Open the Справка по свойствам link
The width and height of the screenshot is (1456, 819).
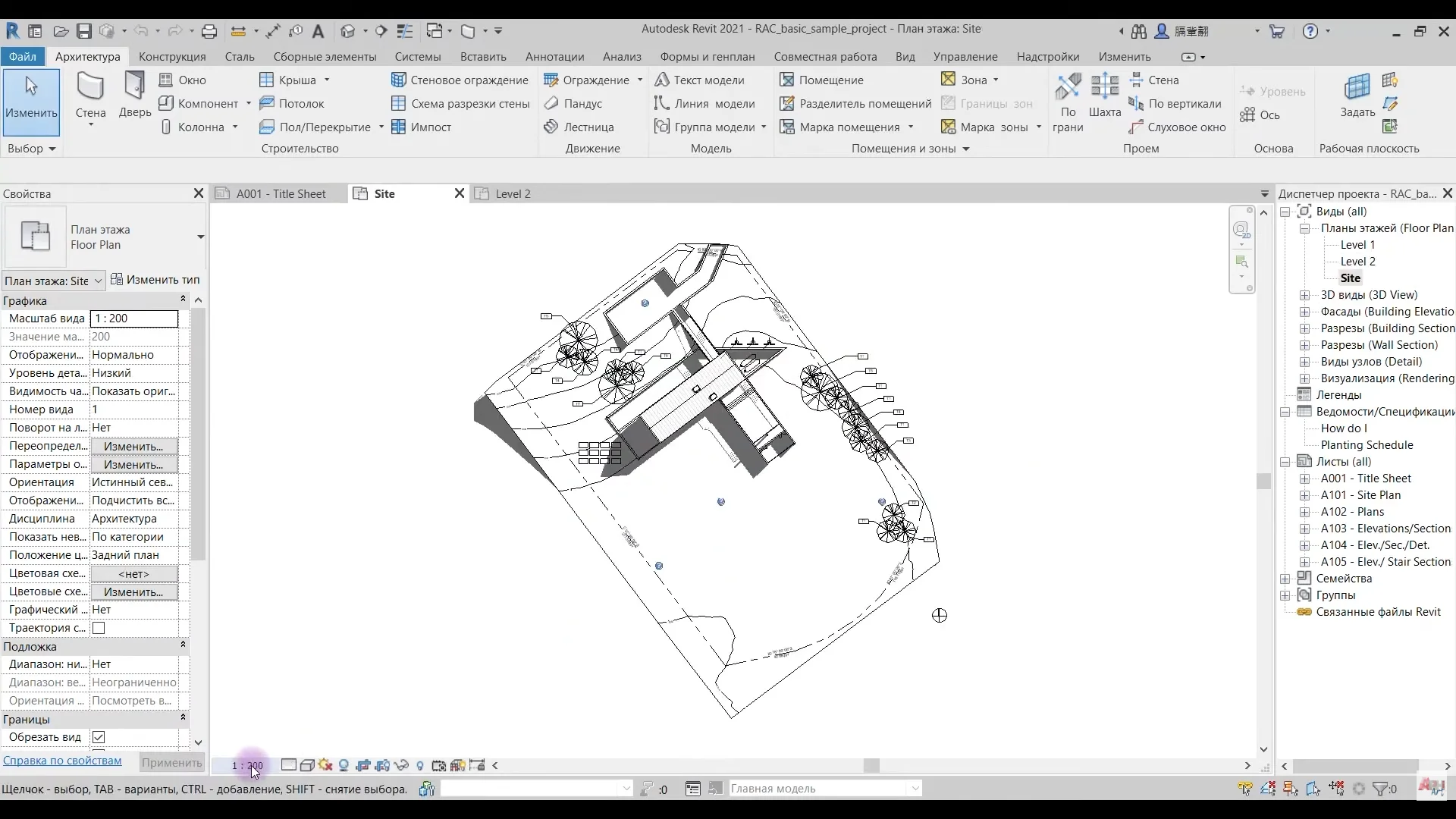coord(62,761)
